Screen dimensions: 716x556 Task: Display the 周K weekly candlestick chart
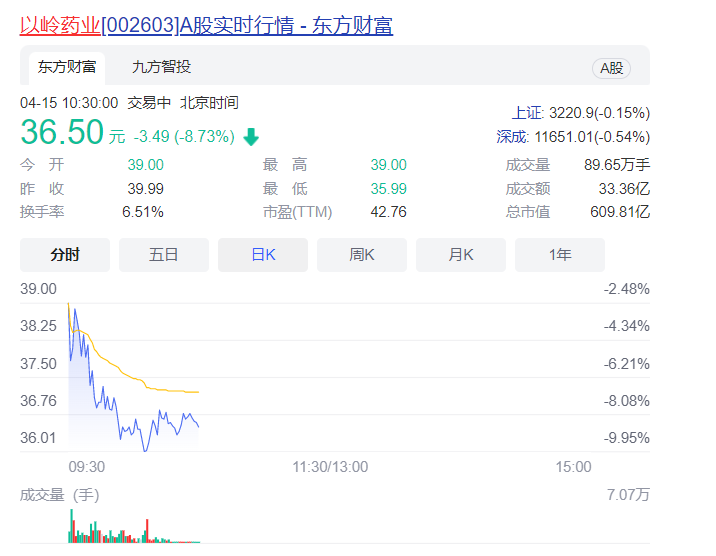click(x=362, y=255)
